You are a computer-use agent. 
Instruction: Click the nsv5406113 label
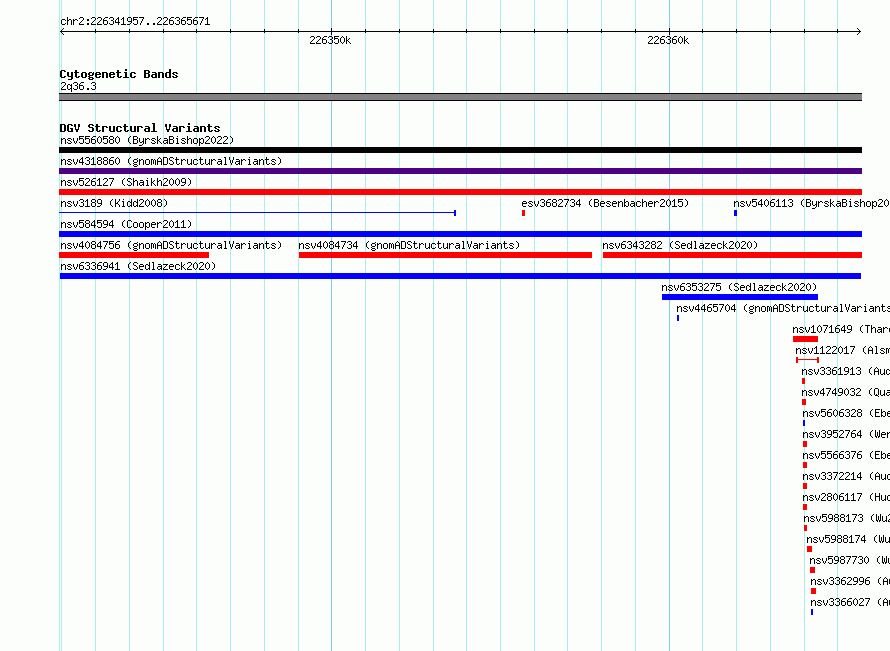tap(811, 203)
